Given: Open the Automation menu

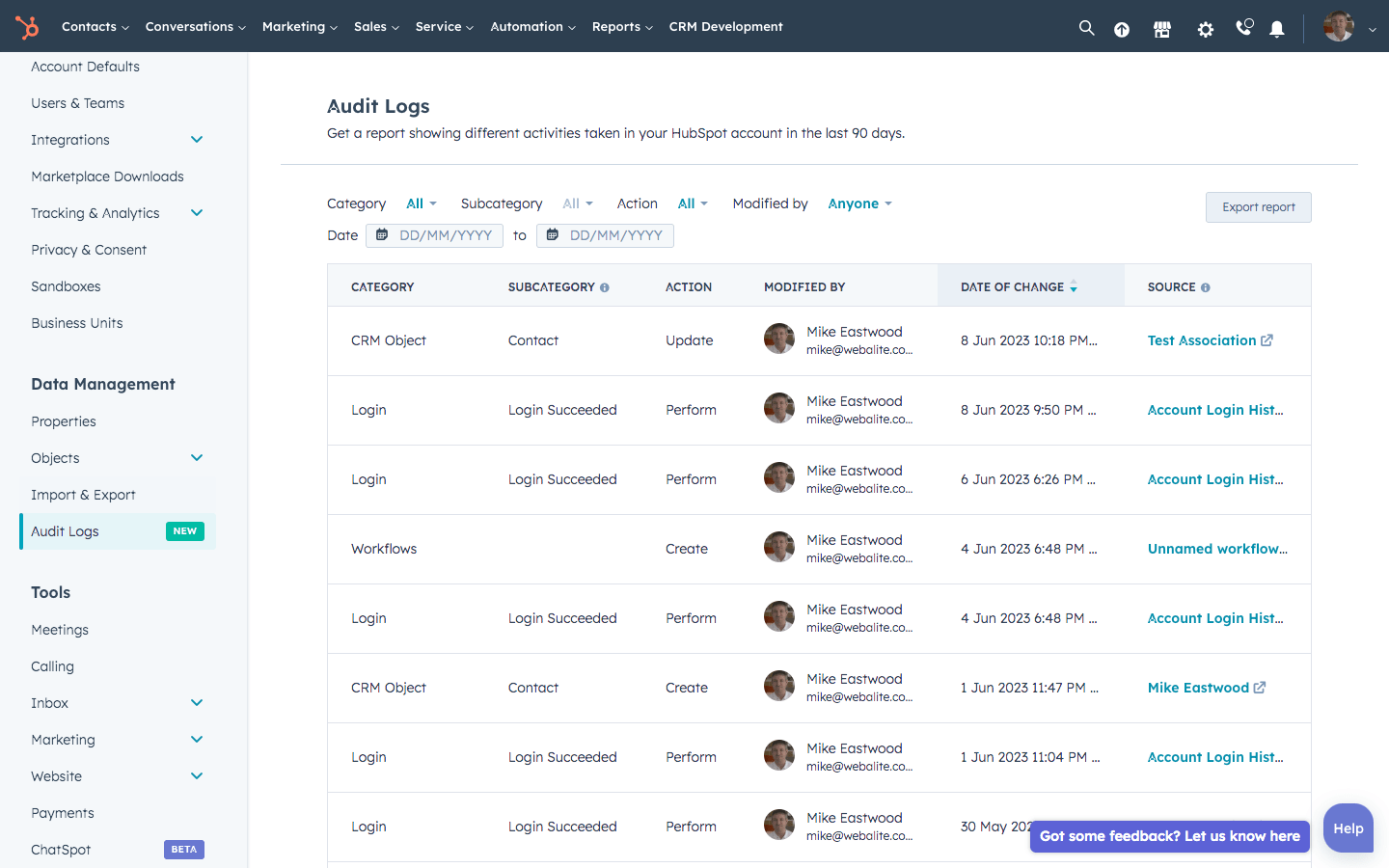Looking at the screenshot, I should 532,27.
